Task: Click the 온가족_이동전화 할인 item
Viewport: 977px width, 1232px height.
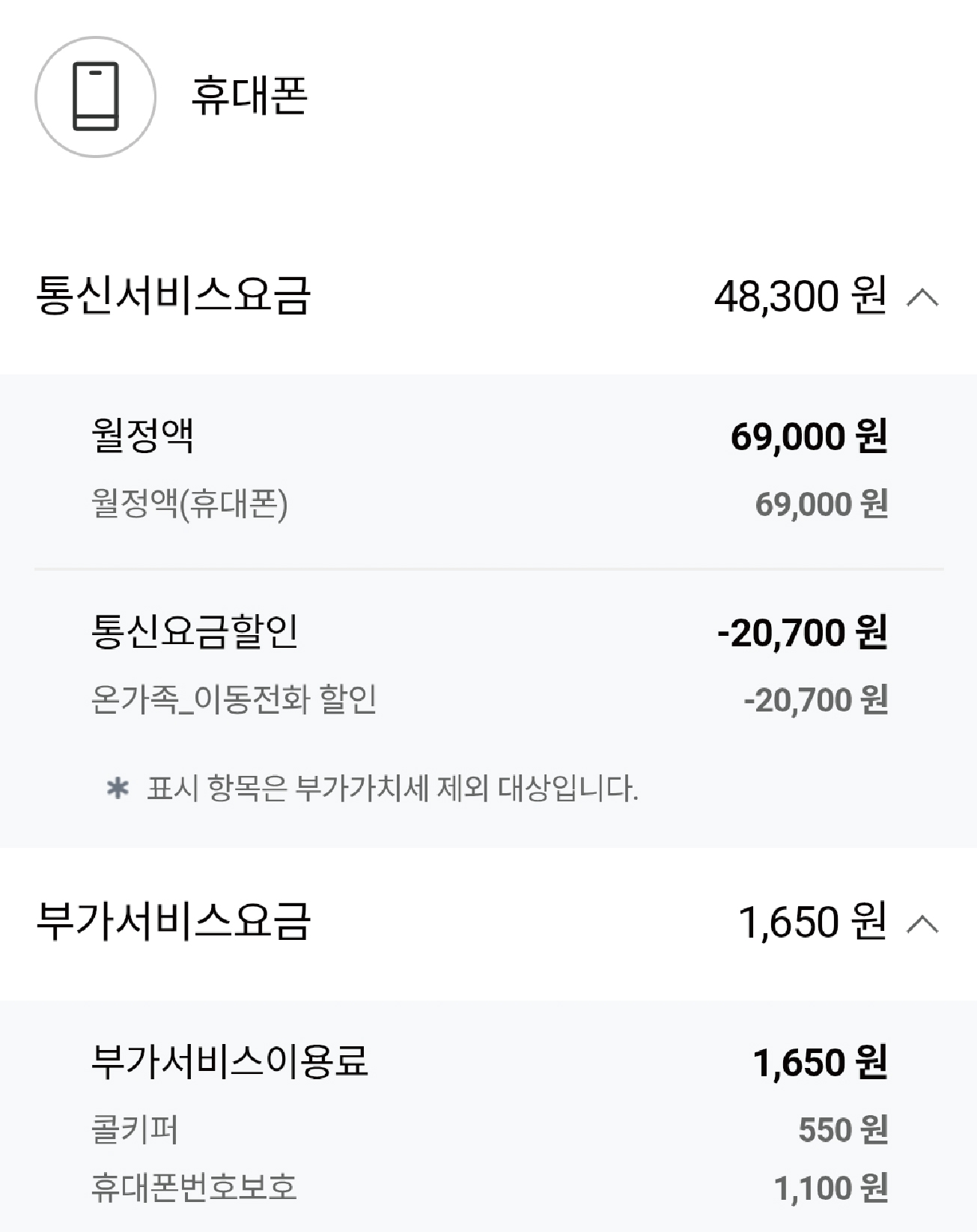Action: 234,700
